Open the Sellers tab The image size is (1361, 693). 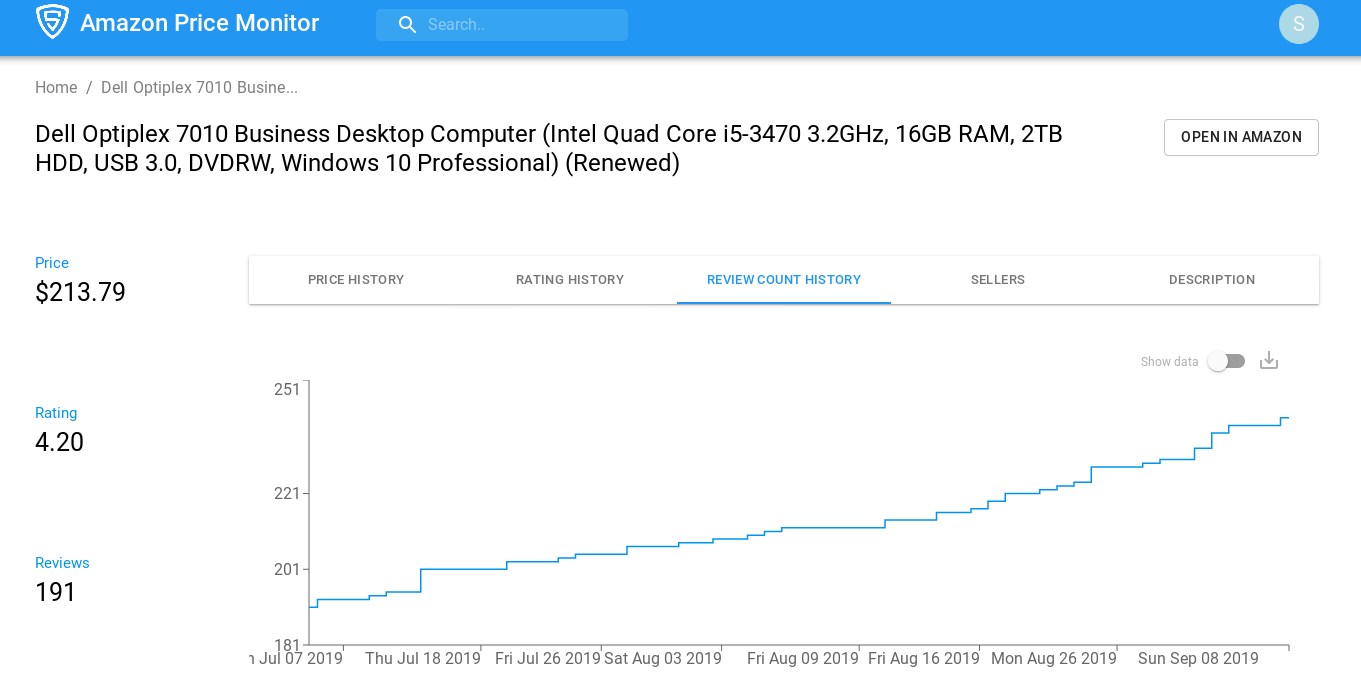998,280
